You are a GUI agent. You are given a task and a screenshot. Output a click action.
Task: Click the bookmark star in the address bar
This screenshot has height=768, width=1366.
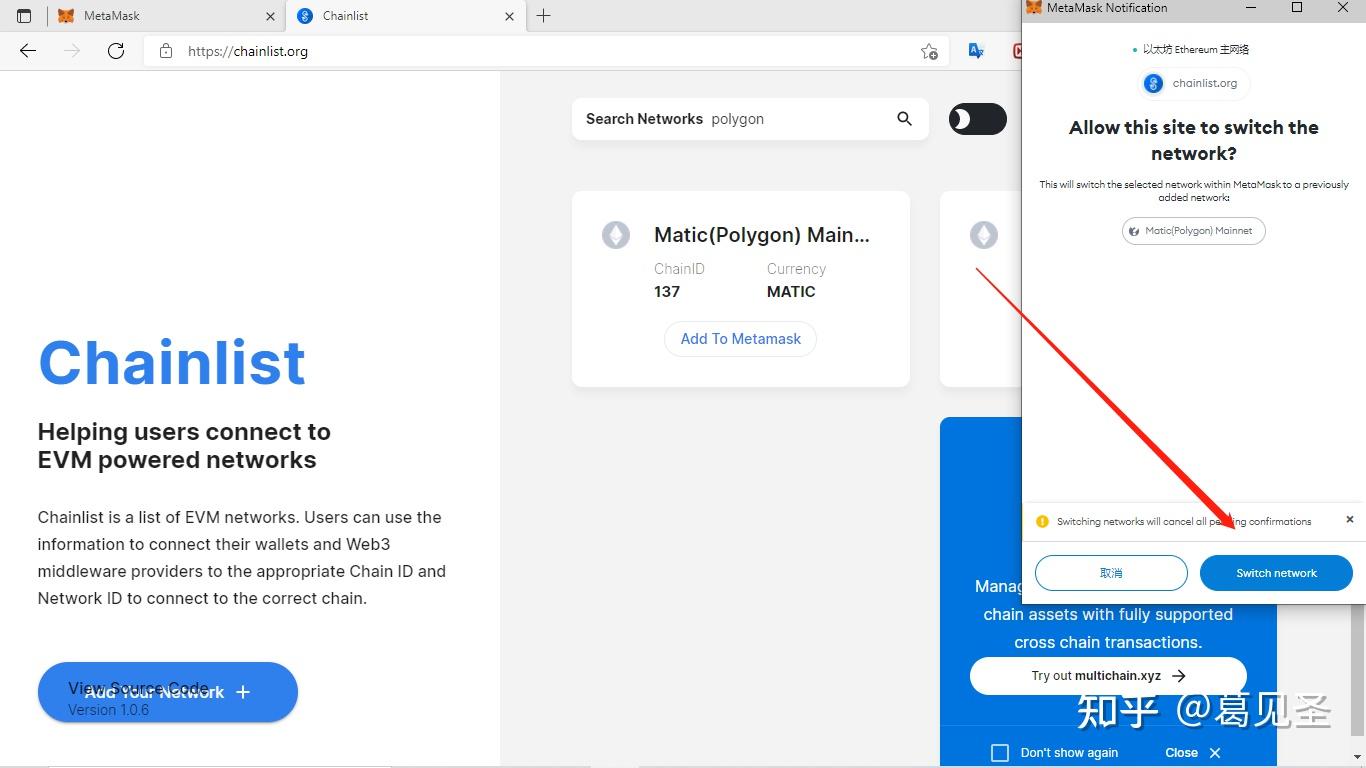pyautogui.click(x=929, y=51)
